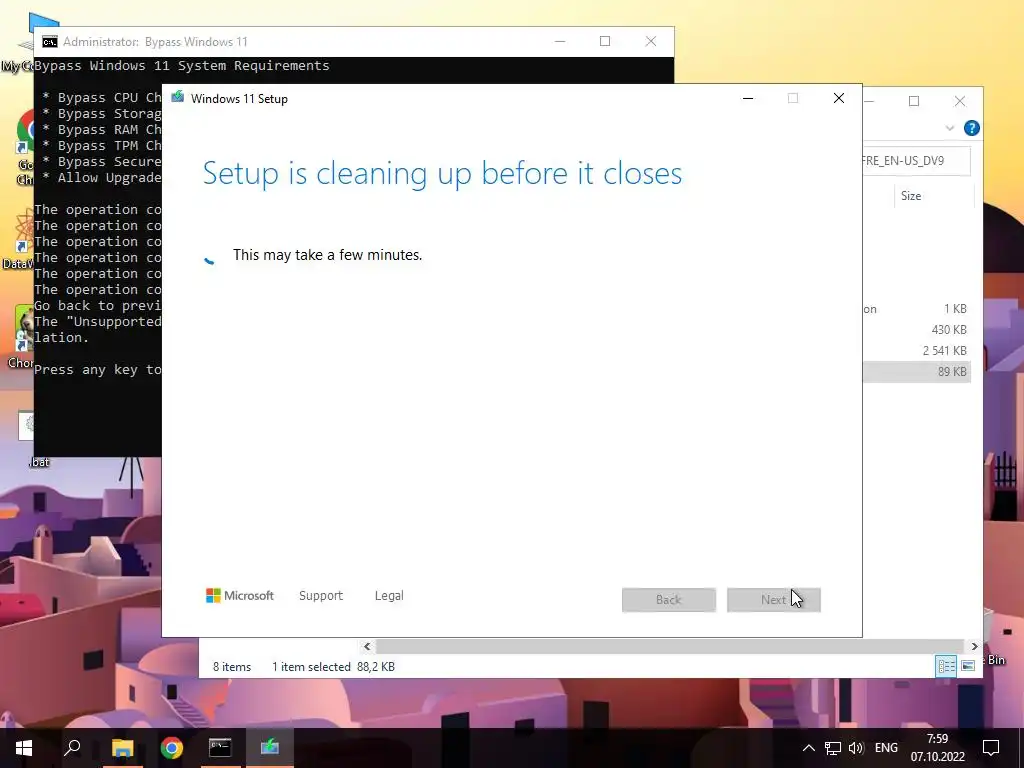1024x768 pixels.
Task: Launch Google Chrome from the taskbar
Action: click(x=172, y=748)
